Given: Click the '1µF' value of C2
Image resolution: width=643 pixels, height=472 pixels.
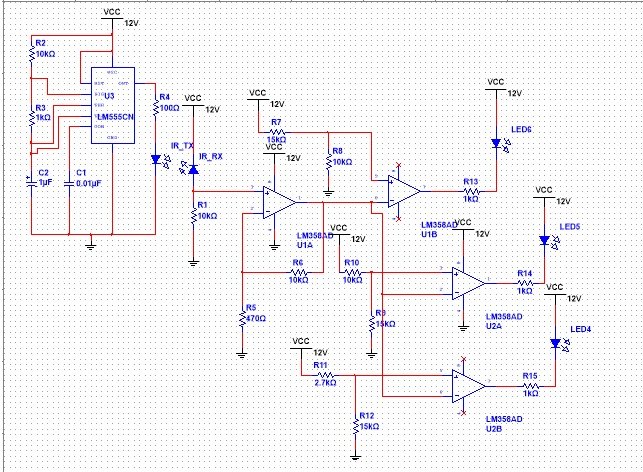Looking at the screenshot, I should click(45, 182).
